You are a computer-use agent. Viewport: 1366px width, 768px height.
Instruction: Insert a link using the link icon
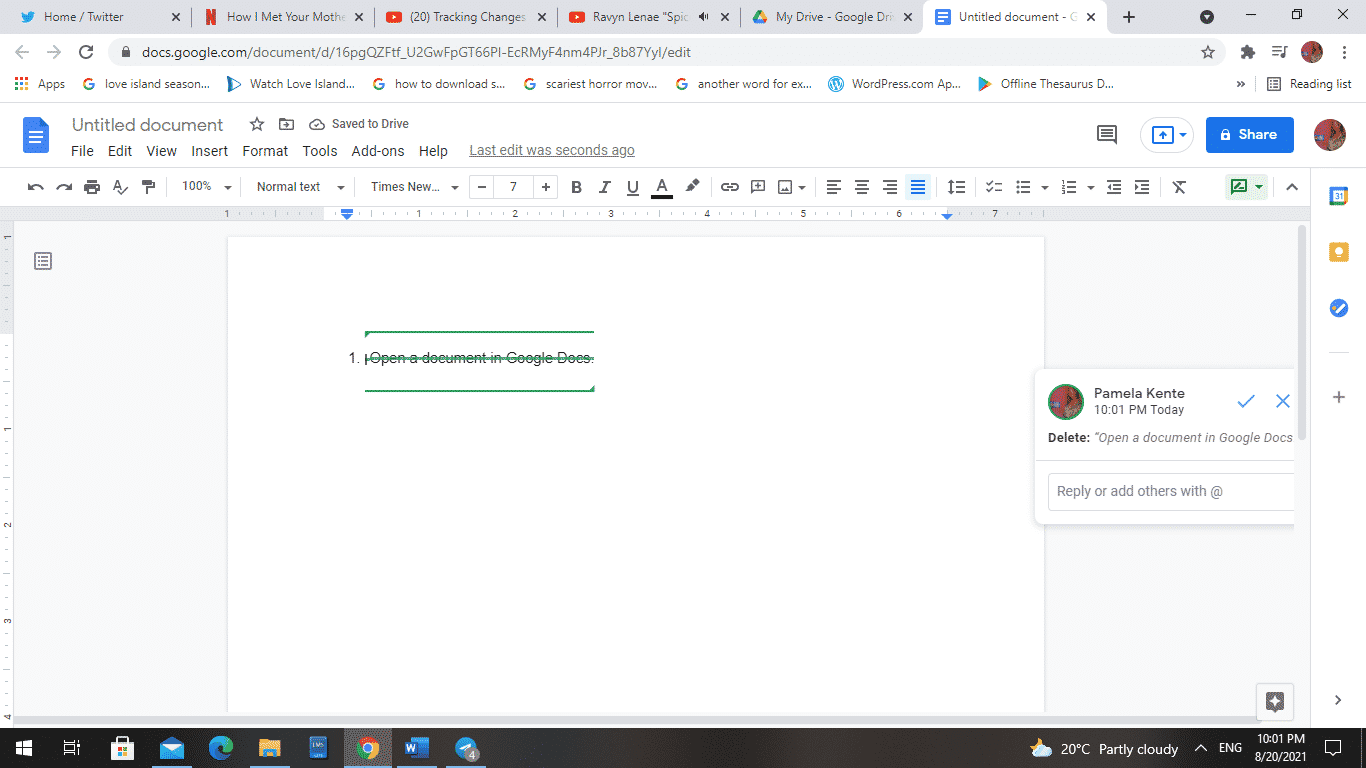coord(729,187)
